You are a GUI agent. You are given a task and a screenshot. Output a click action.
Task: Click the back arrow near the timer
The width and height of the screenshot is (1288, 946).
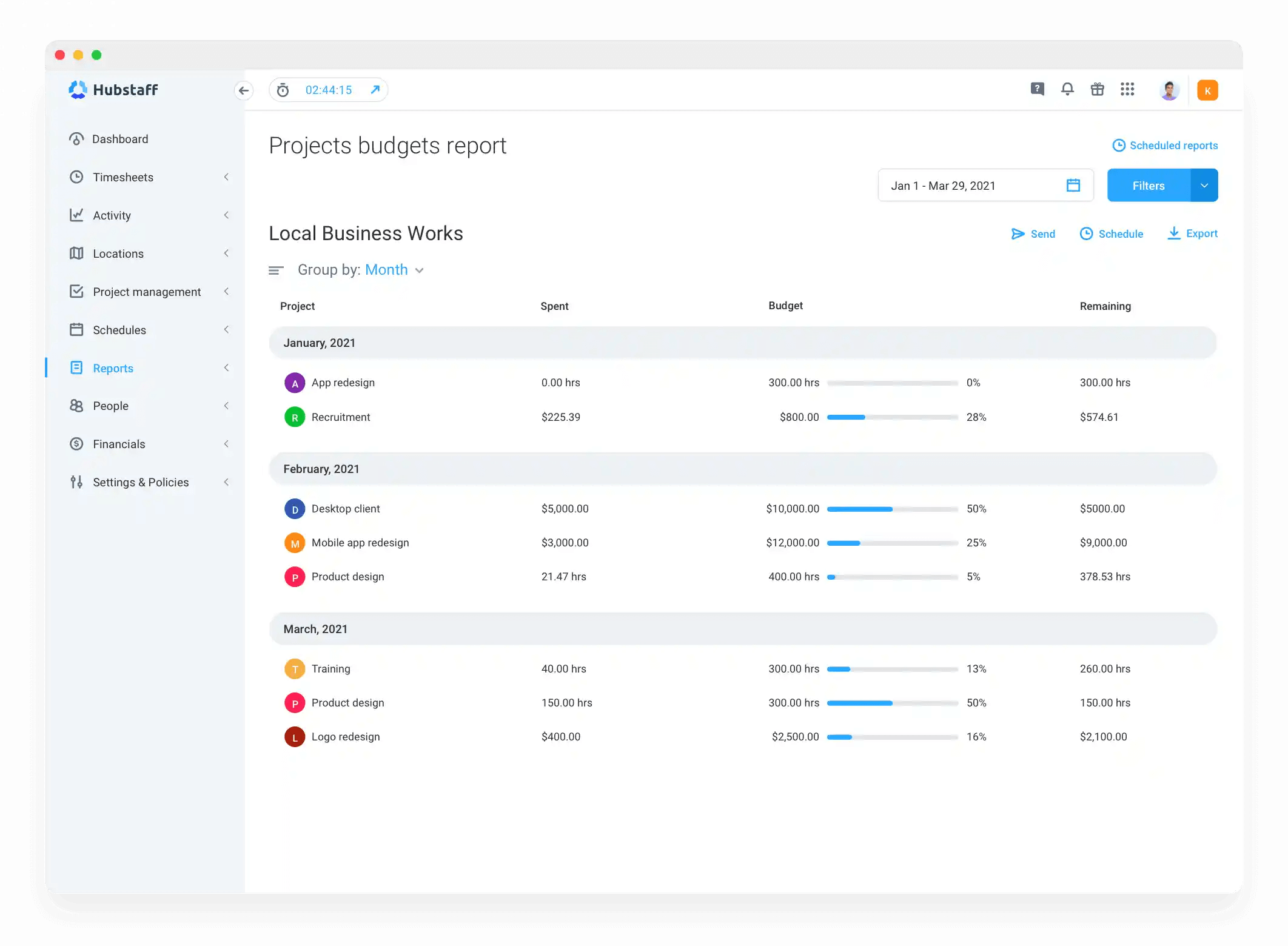244,90
